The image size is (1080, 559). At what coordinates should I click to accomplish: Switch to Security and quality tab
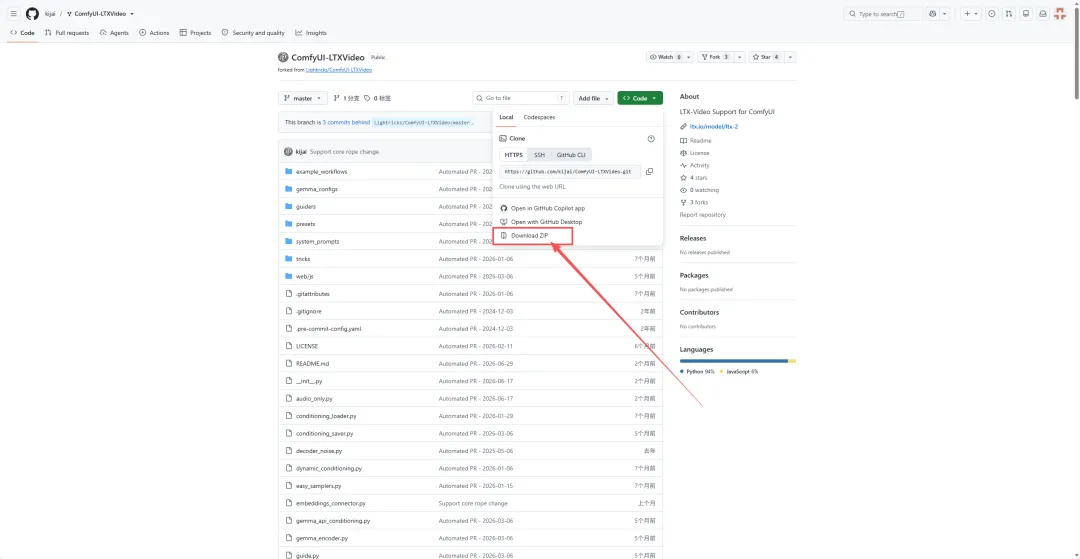click(253, 32)
